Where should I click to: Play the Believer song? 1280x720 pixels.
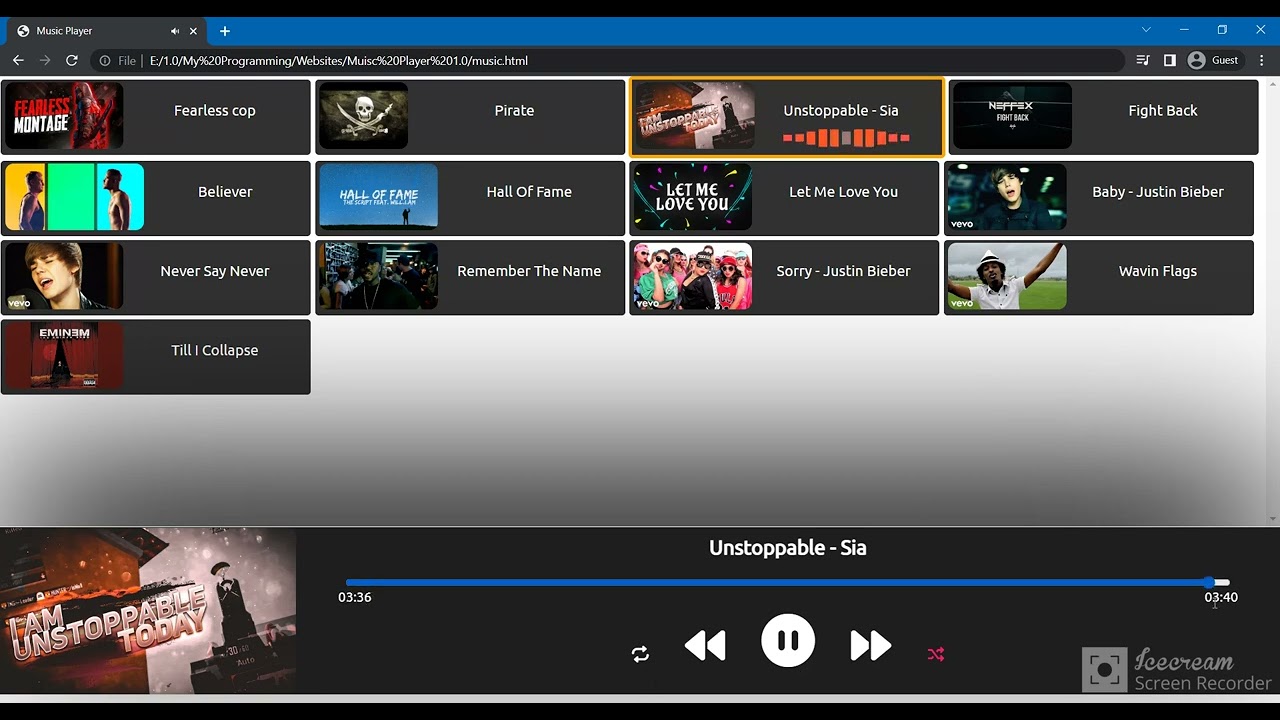[x=156, y=198]
